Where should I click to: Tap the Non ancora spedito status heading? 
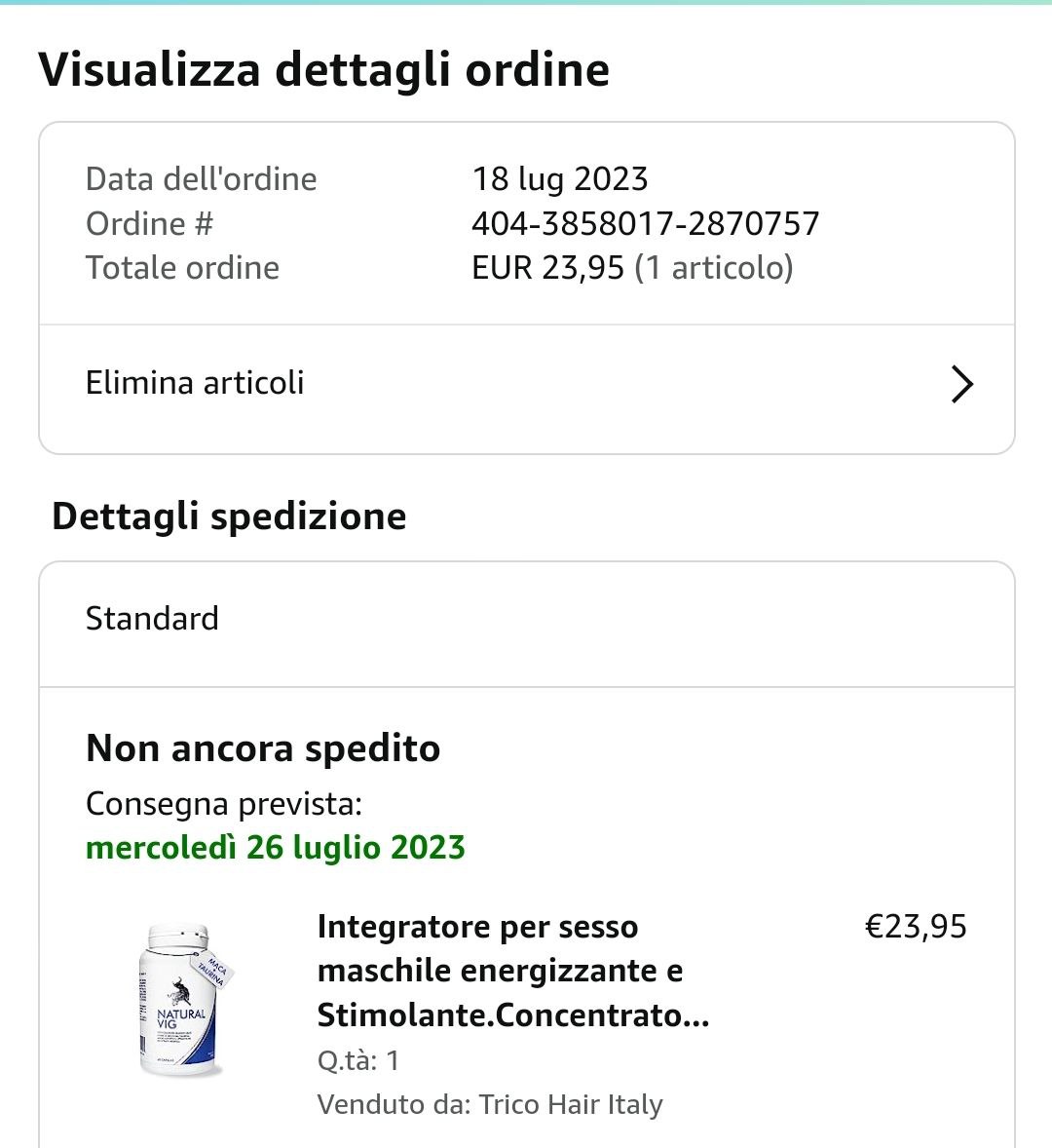pyautogui.click(x=263, y=748)
